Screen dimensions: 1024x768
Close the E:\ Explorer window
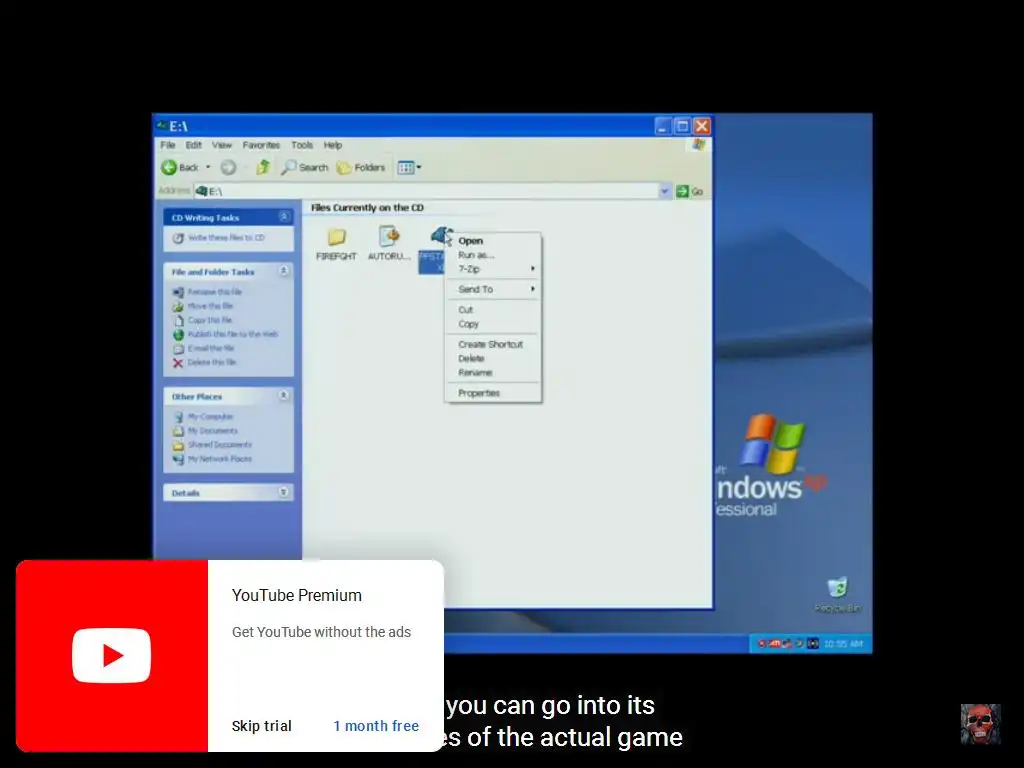coord(702,125)
